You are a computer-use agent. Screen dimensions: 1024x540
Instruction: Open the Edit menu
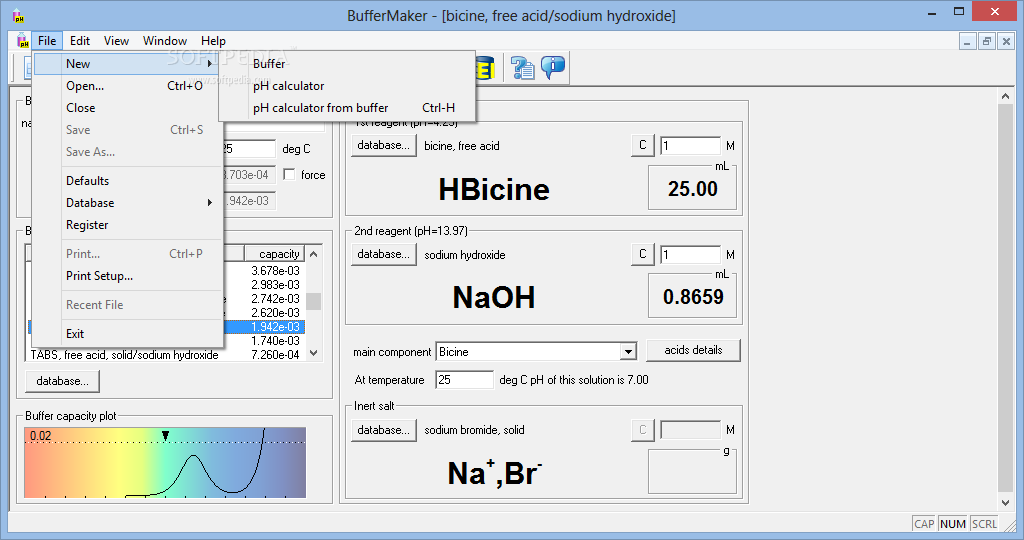click(x=80, y=40)
